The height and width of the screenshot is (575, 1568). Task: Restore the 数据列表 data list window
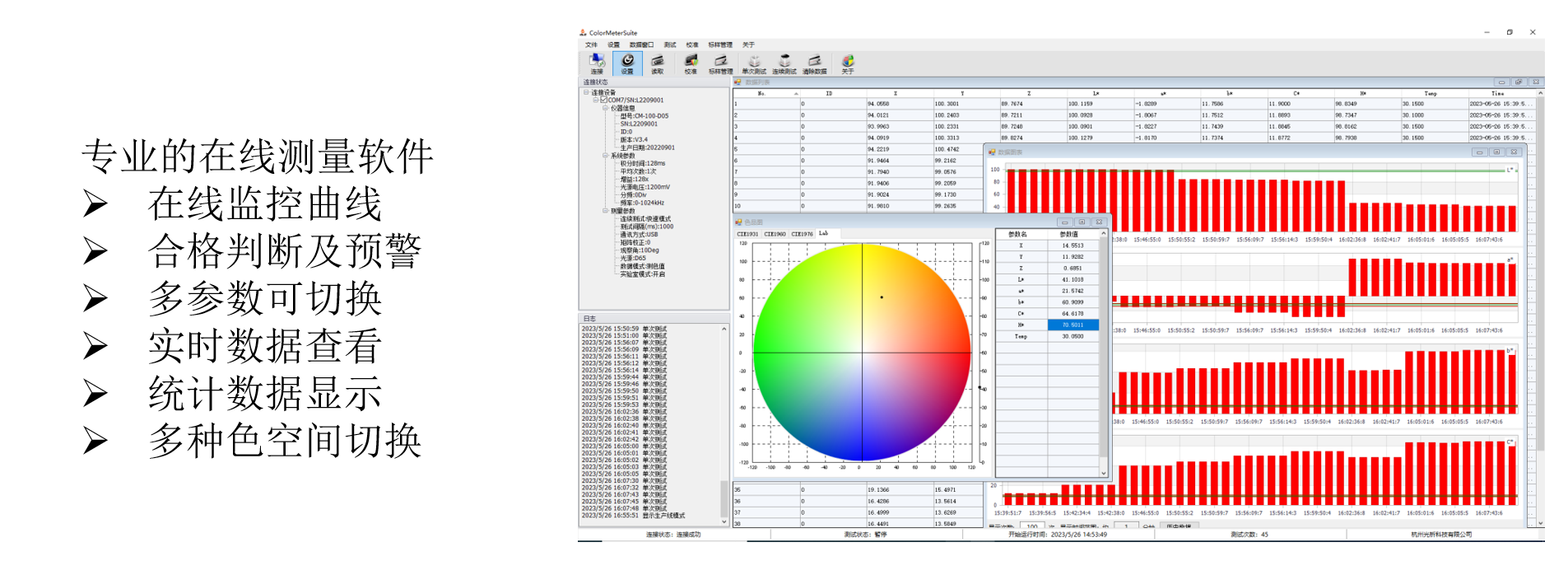pyautogui.click(x=1519, y=82)
